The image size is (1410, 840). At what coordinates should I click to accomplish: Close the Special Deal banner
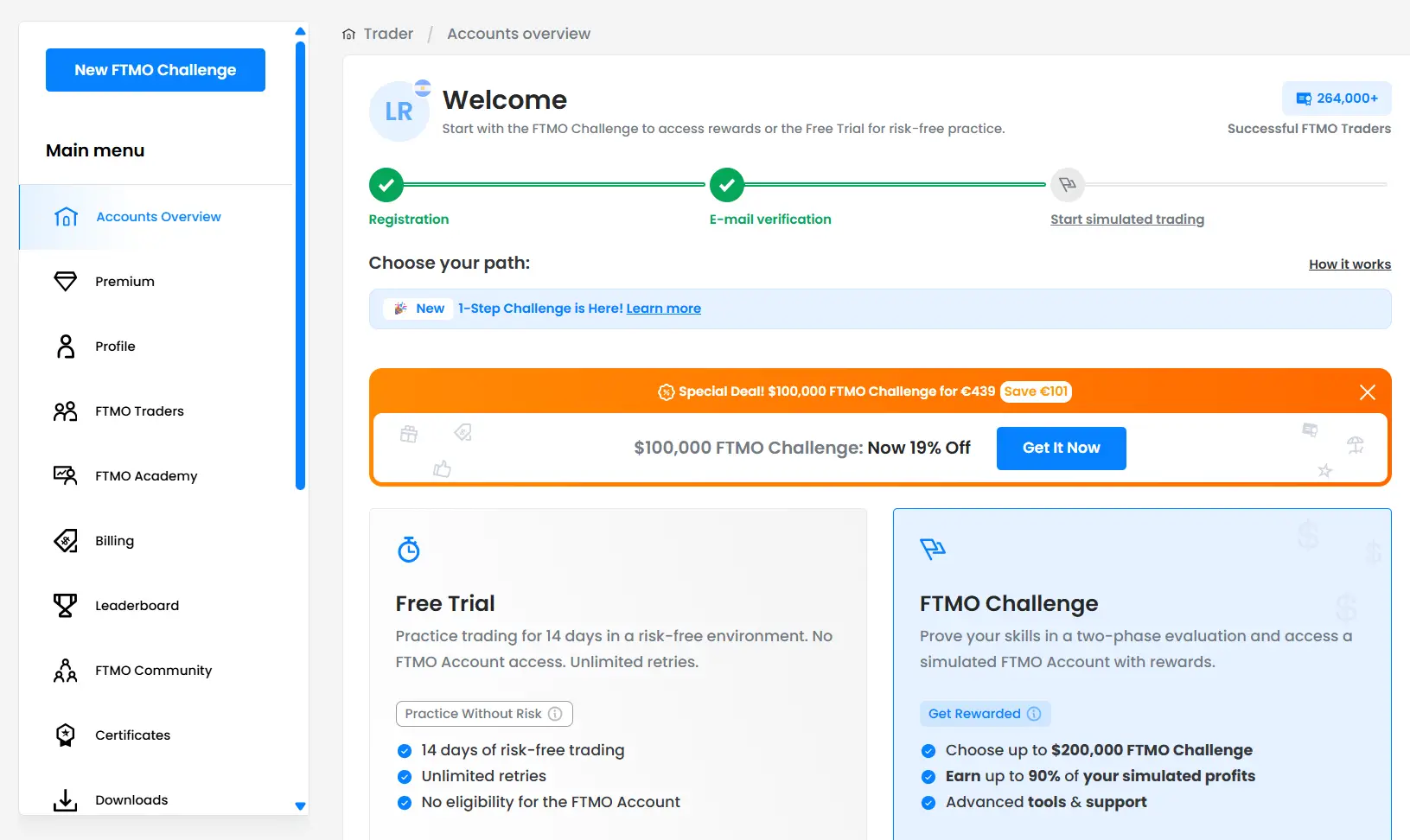pyautogui.click(x=1368, y=392)
